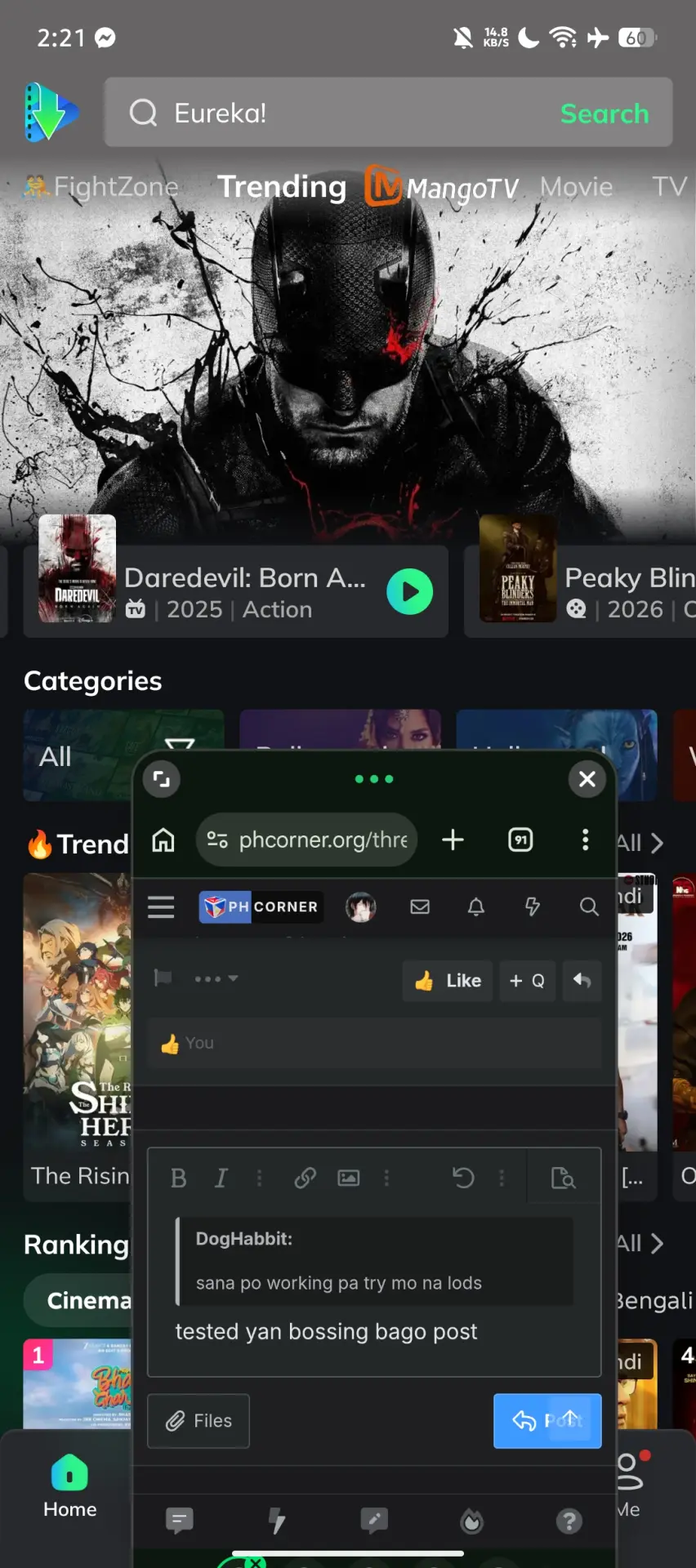Select the Trending tab
Image resolution: width=696 pixels, height=1568 pixels.
pyautogui.click(x=282, y=187)
